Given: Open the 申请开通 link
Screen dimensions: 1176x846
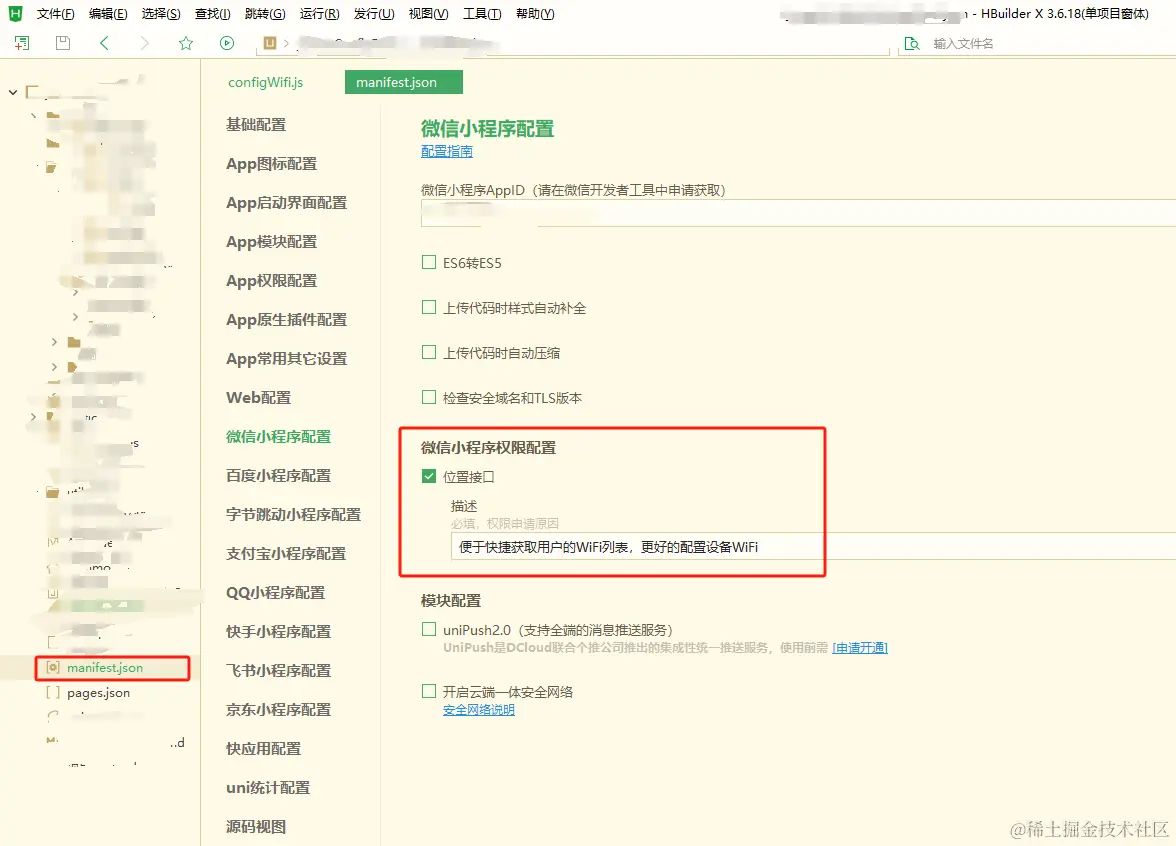Looking at the screenshot, I should tap(860, 648).
